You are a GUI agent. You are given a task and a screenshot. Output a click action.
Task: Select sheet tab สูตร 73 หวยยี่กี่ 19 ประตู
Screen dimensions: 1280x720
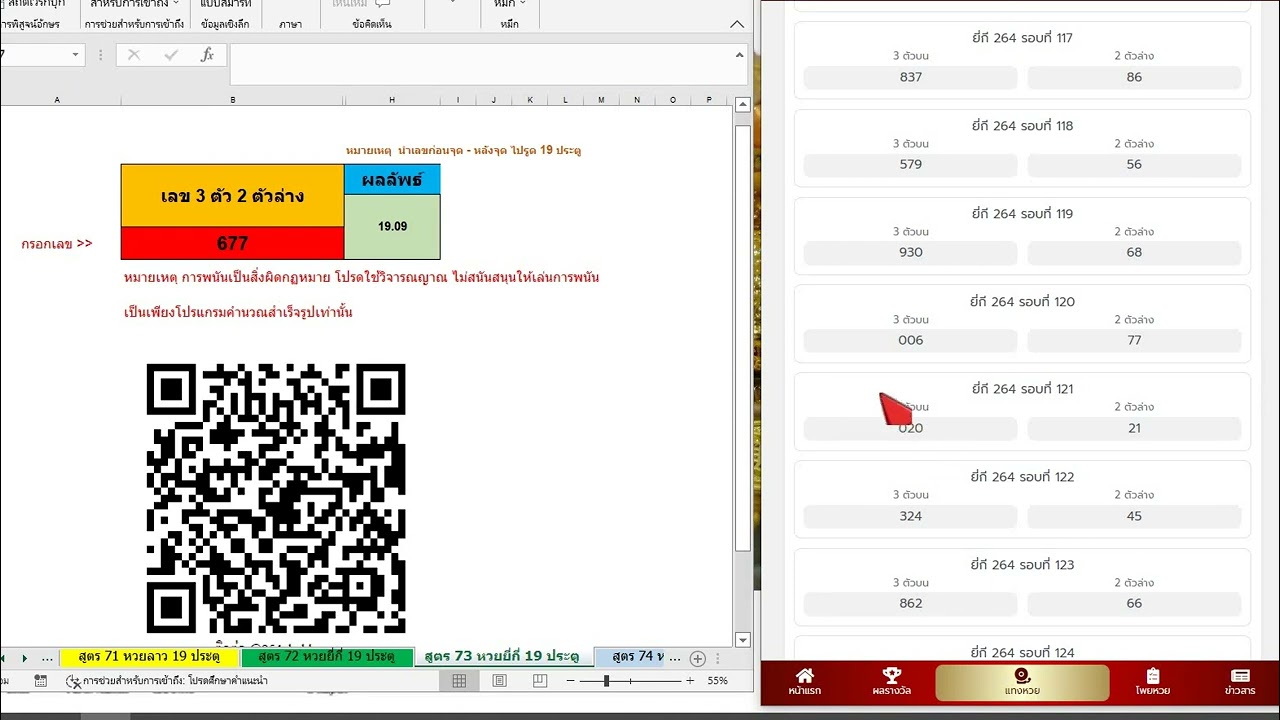point(502,657)
